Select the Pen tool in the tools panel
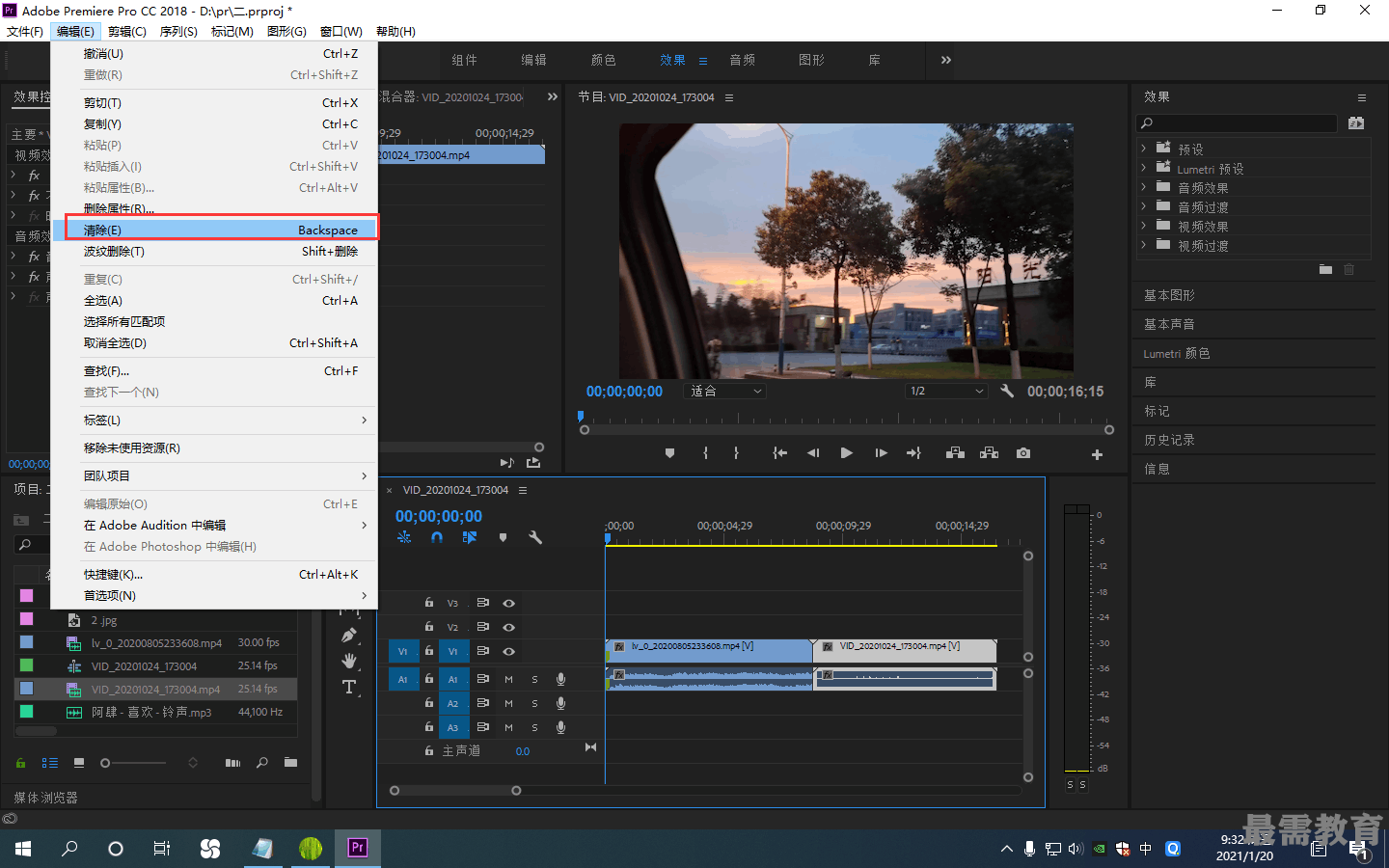The image size is (1389, 868). 349,635
